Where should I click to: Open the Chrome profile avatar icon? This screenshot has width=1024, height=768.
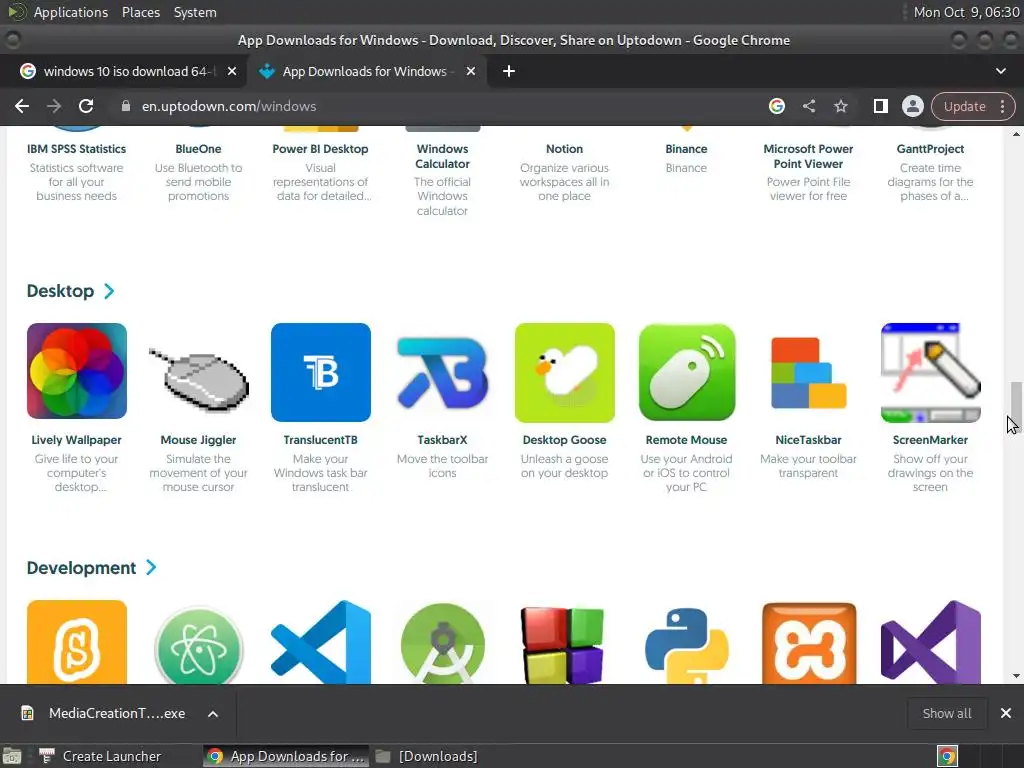coord(912,106)
